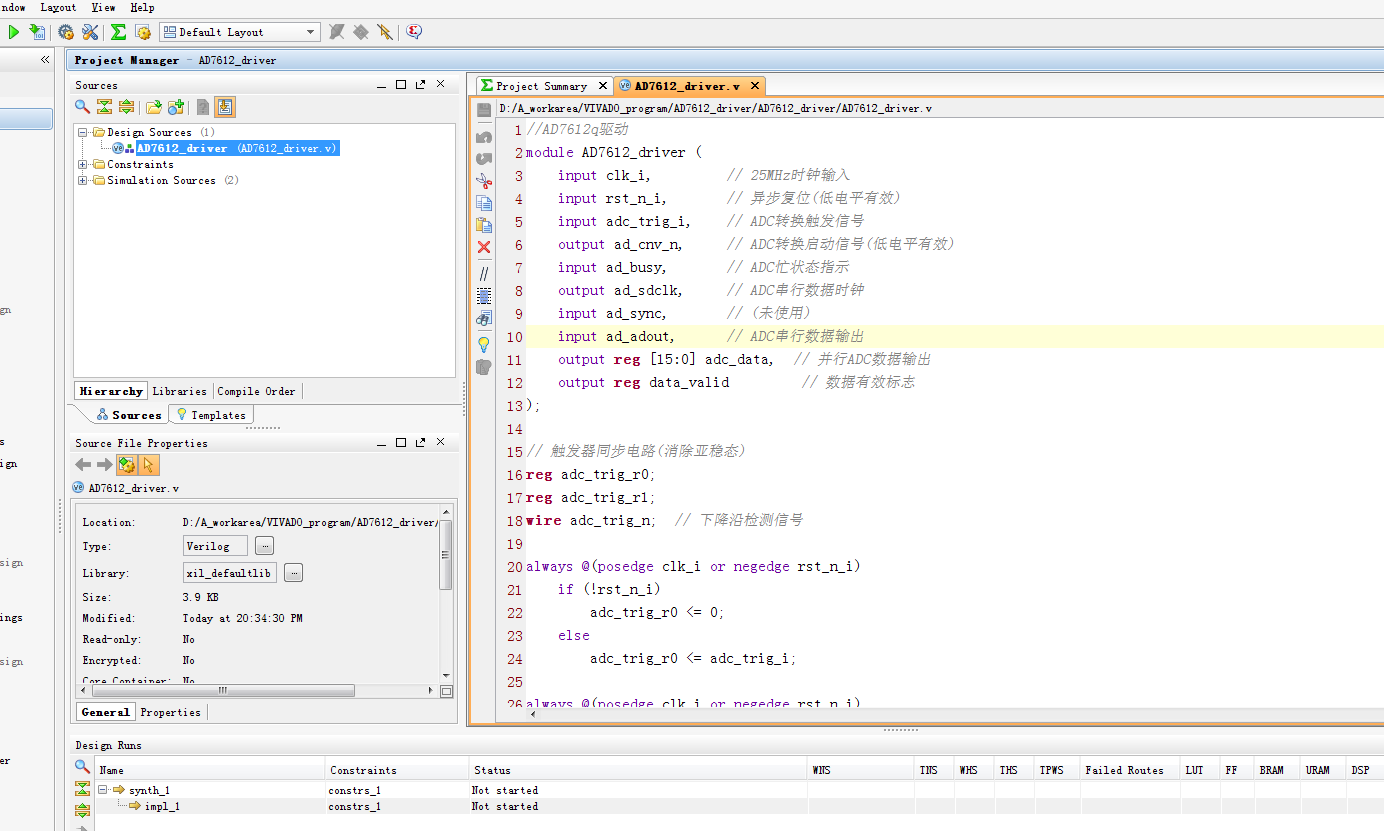The width and height of the screenshot is (1384, 831).
Task: Click the ellipsis button next to xil_defaultlib library
Action: pos(294,573)
